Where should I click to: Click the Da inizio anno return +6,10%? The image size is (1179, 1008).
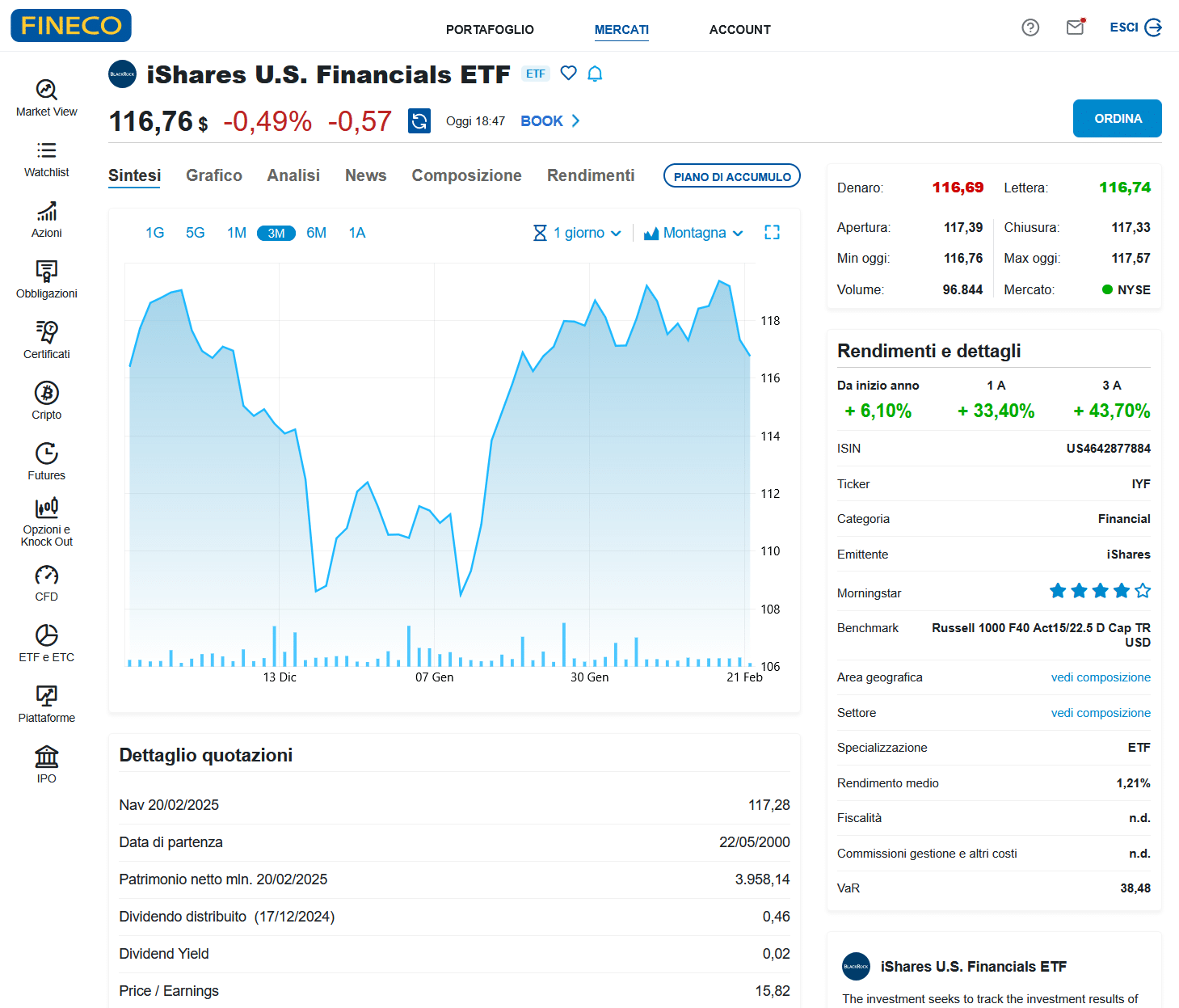[x=878, y=411]
